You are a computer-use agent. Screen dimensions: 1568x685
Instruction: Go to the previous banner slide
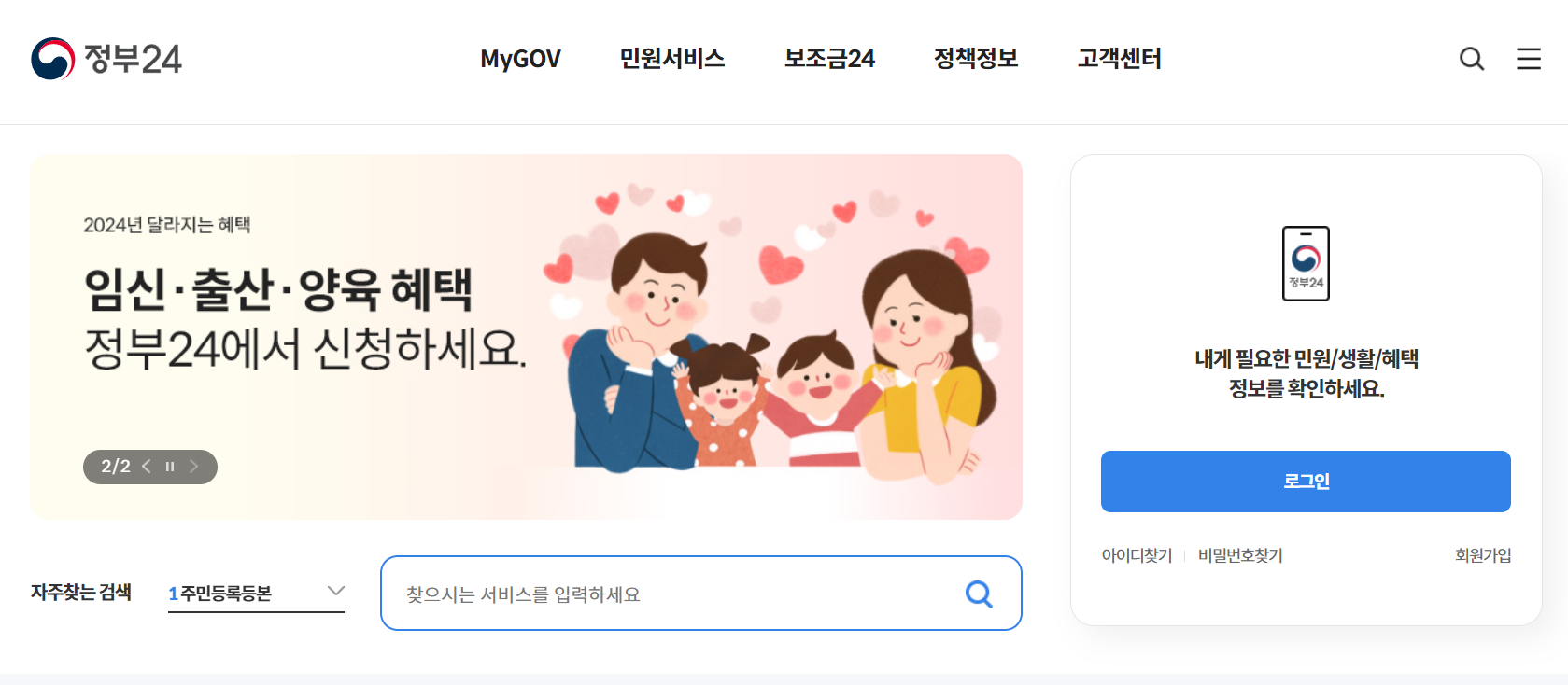pos(147,467)
